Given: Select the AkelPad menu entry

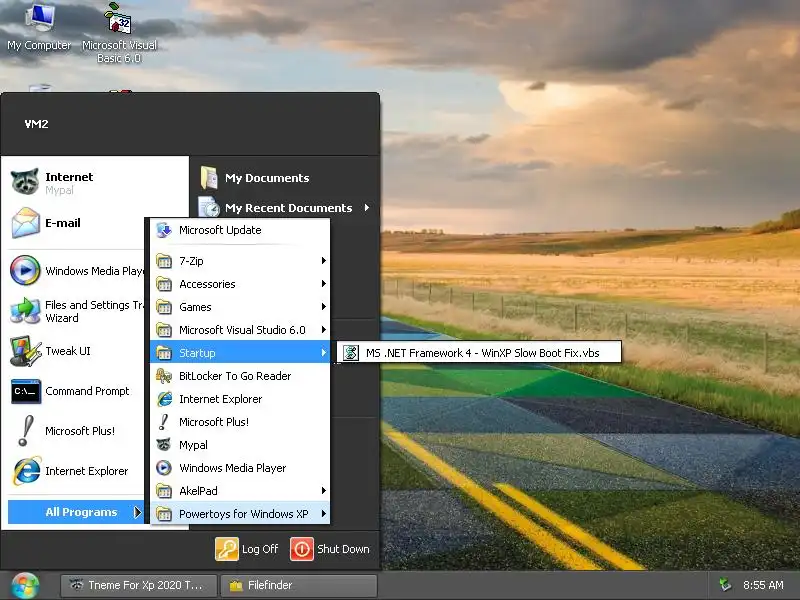Looking at the screenshot, I should tap(240, 491).
